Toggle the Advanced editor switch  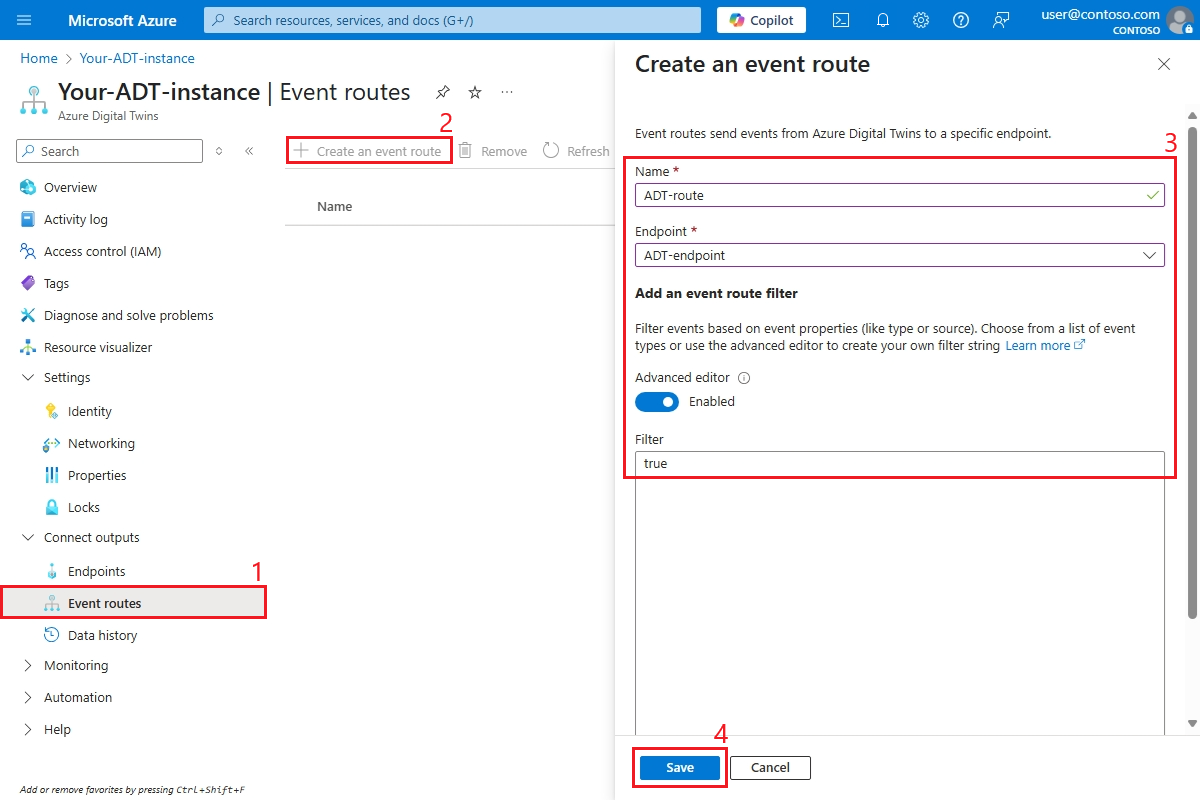click(657, 402)
